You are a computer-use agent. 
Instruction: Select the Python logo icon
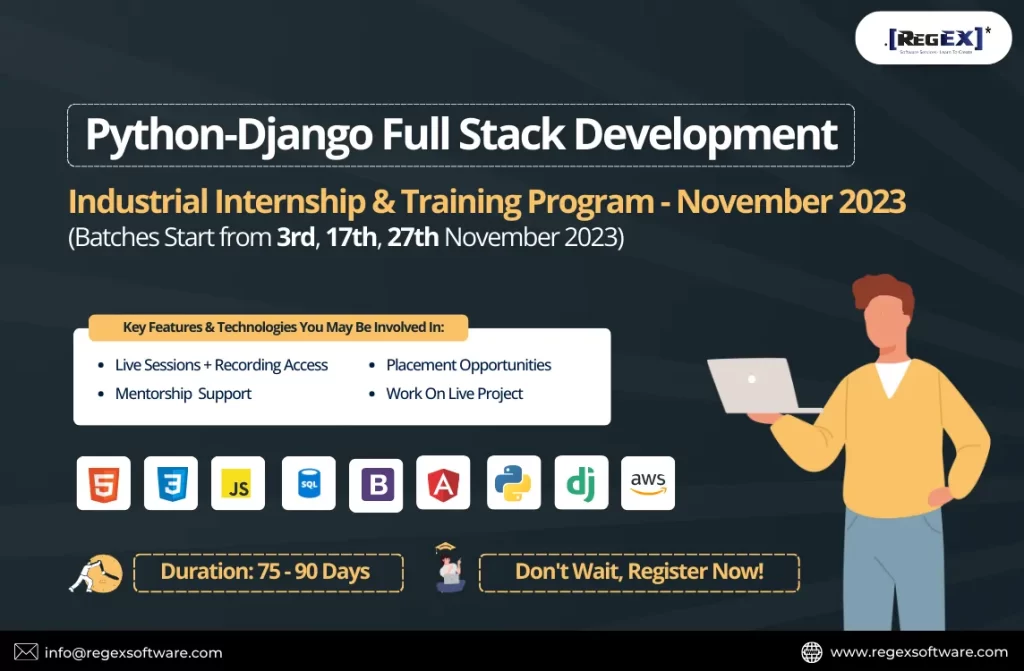[513, 483]
